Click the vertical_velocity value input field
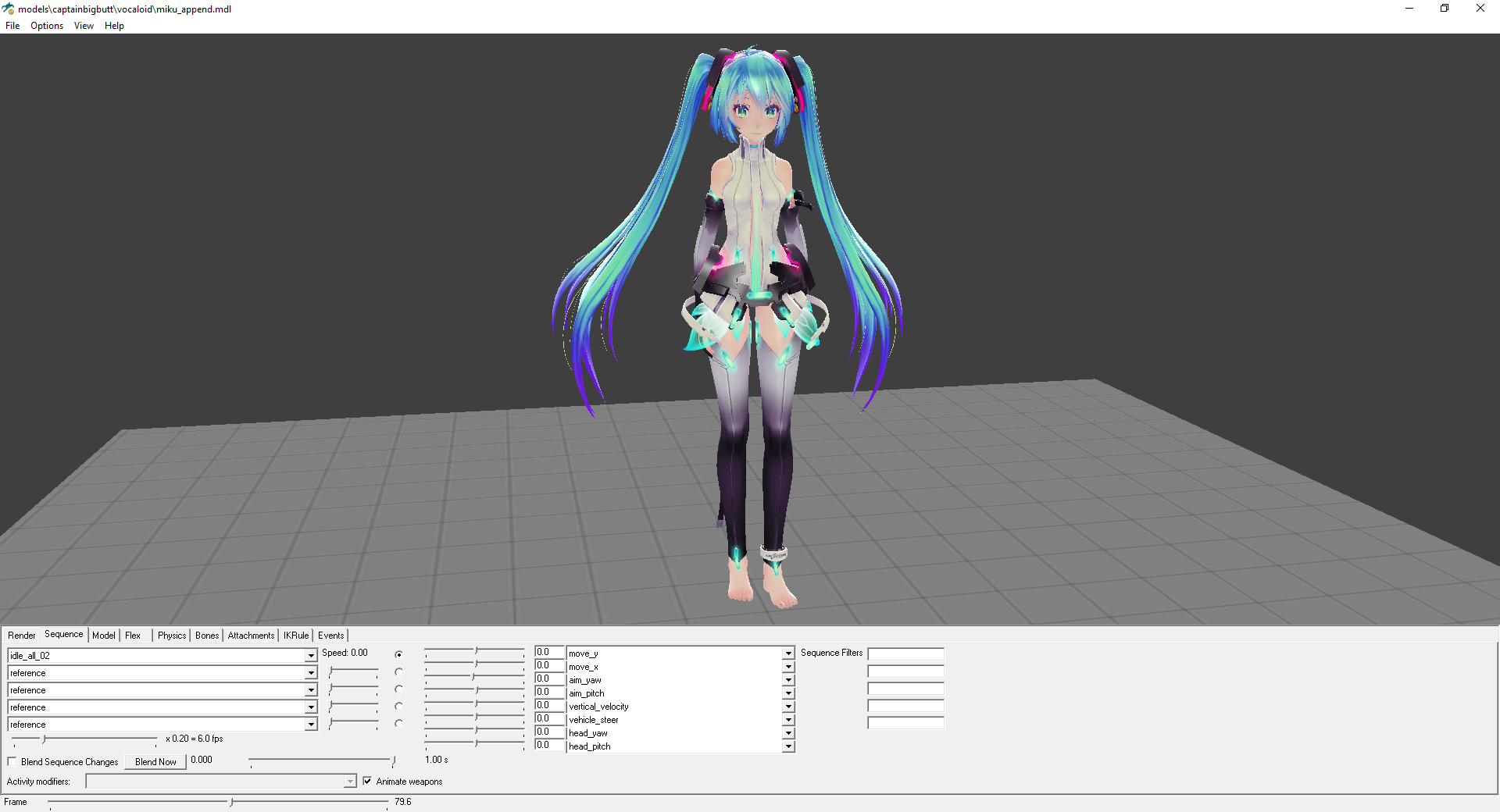This screenshot has height=812, width=1500. (x=549, y=705)
